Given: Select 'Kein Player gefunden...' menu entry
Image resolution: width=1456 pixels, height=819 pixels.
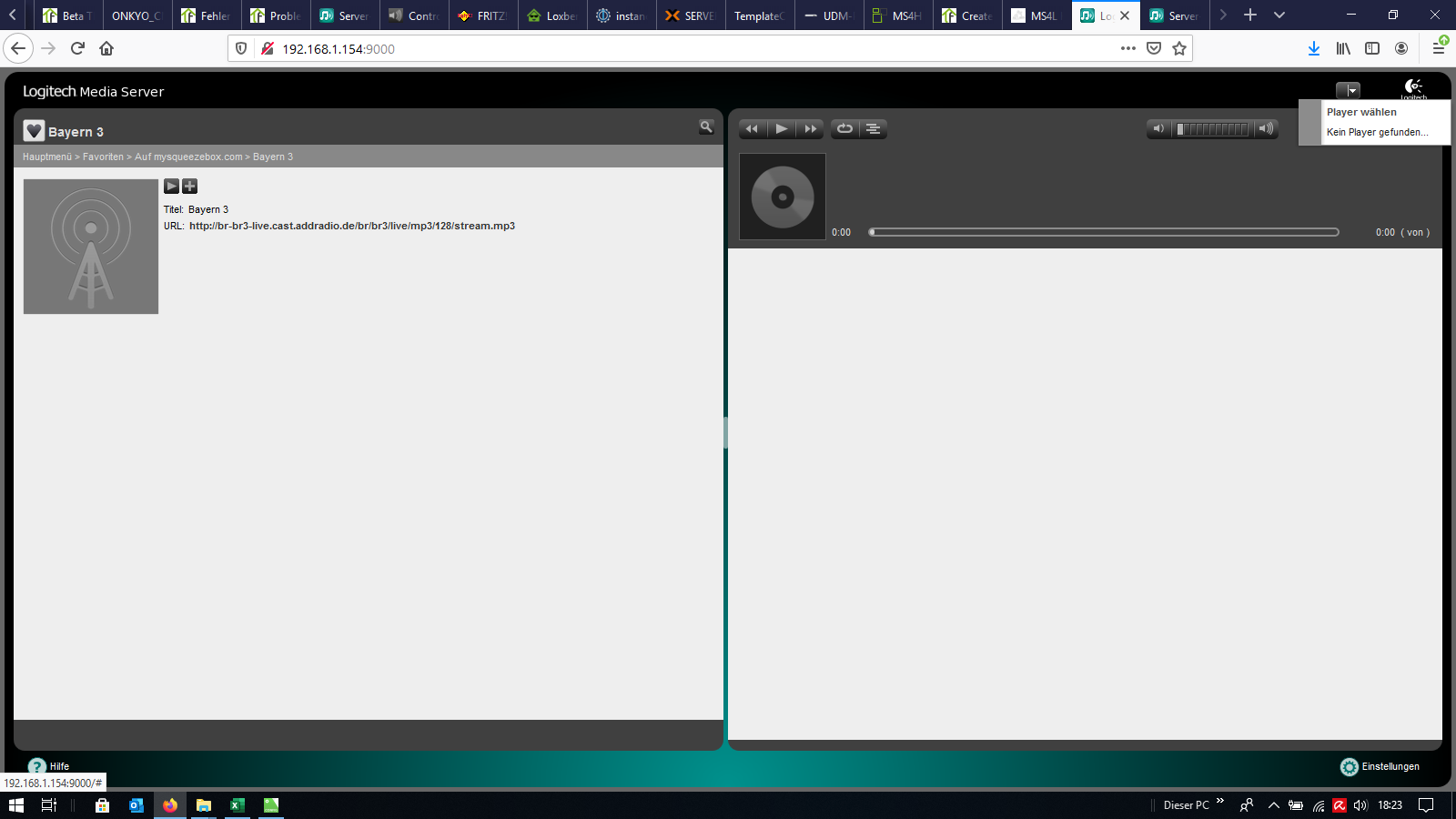Looking at the screenshot, I should (1377, 132).
